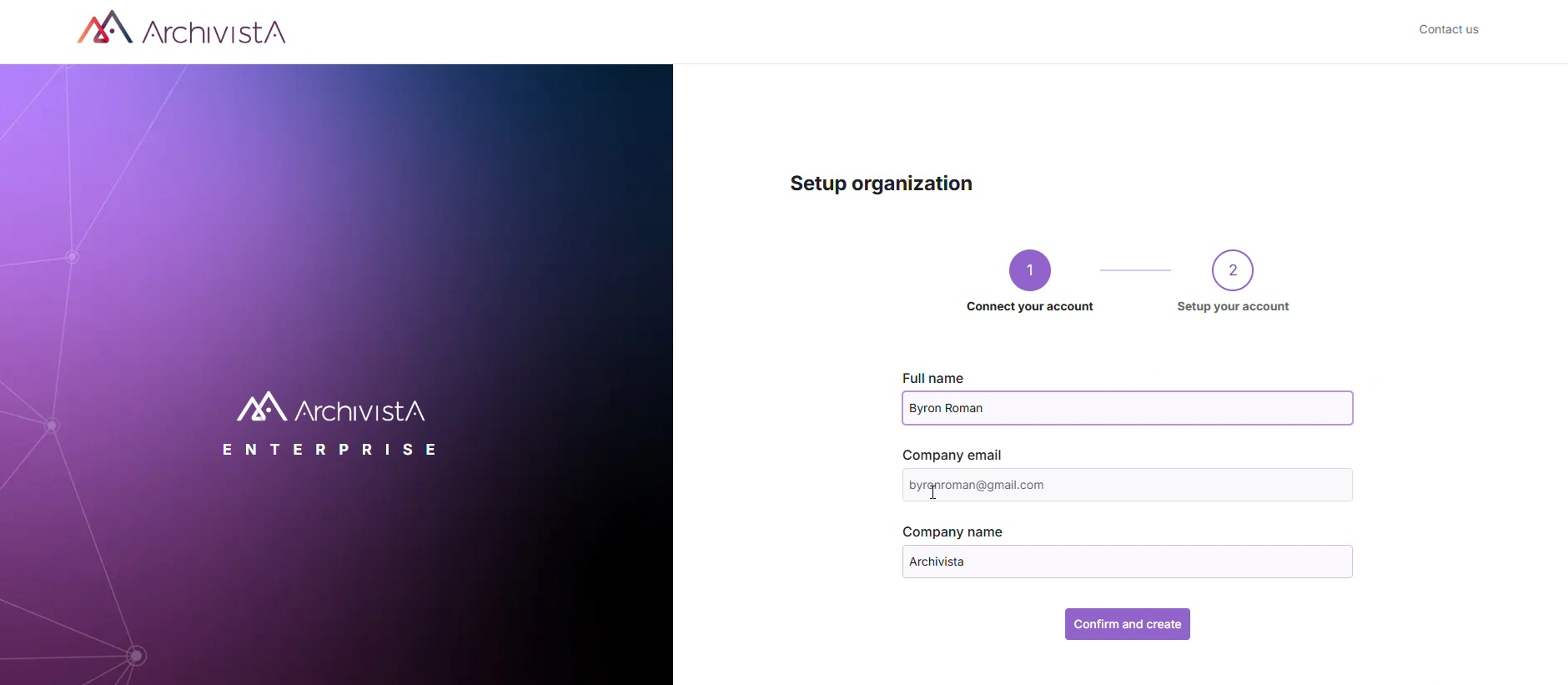Click the Archivista wordmark in top header
1568x685 pixels.
coord(214,33)
